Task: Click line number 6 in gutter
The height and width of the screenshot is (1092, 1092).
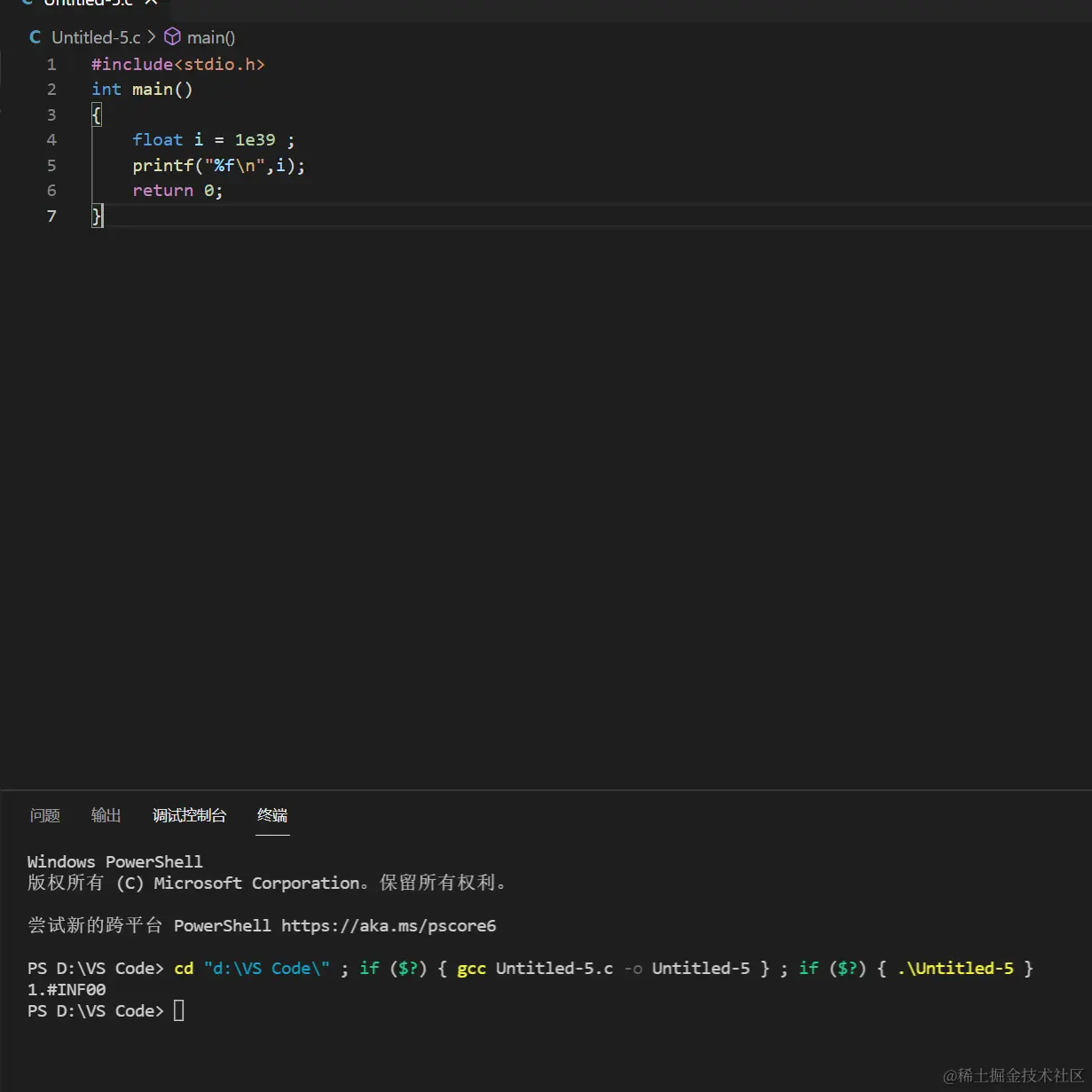Action: (x=51, y=191)
